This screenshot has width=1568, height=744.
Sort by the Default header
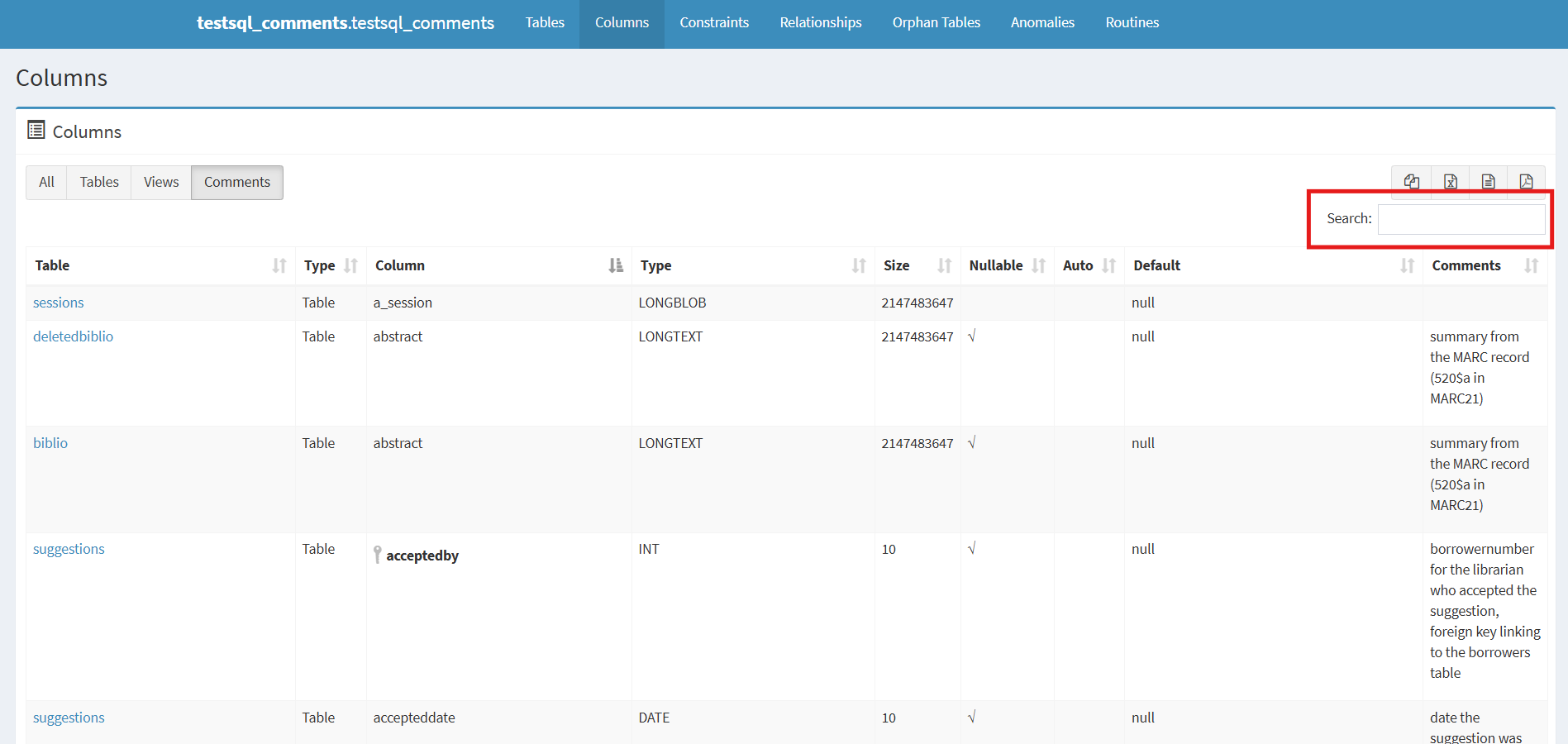[x=1274, y=265]
